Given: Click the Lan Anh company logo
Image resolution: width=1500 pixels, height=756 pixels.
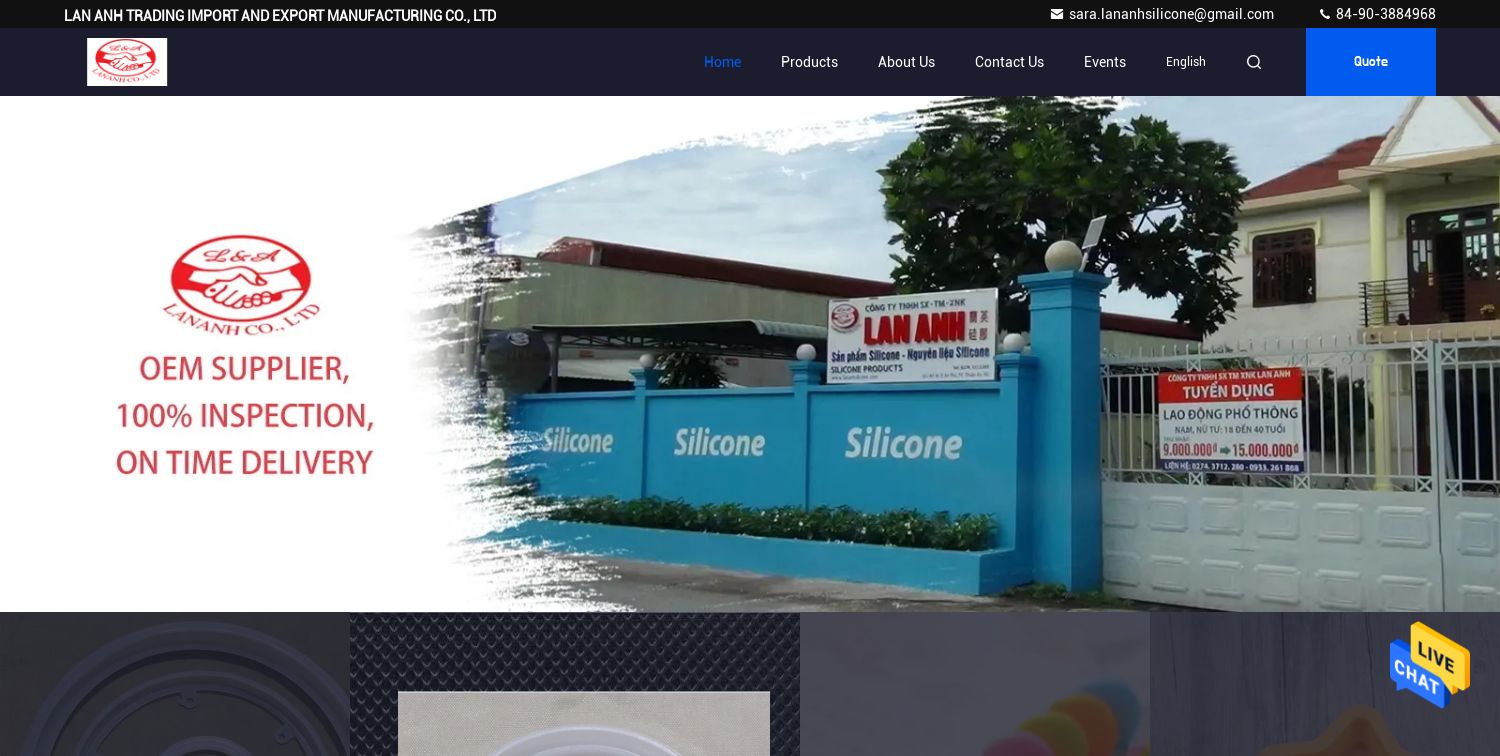Looking at the screenshot, I should click(x=127, y=62).
